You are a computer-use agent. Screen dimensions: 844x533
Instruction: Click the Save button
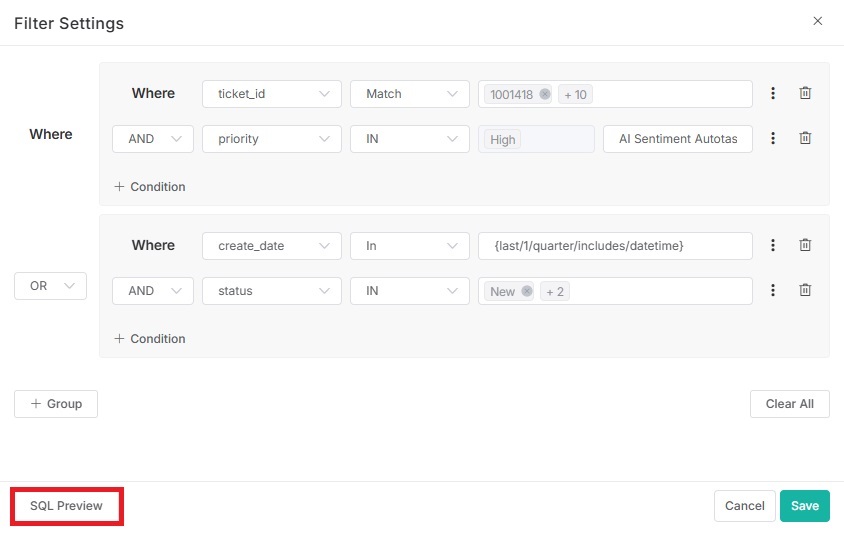(x=804, y=506)
